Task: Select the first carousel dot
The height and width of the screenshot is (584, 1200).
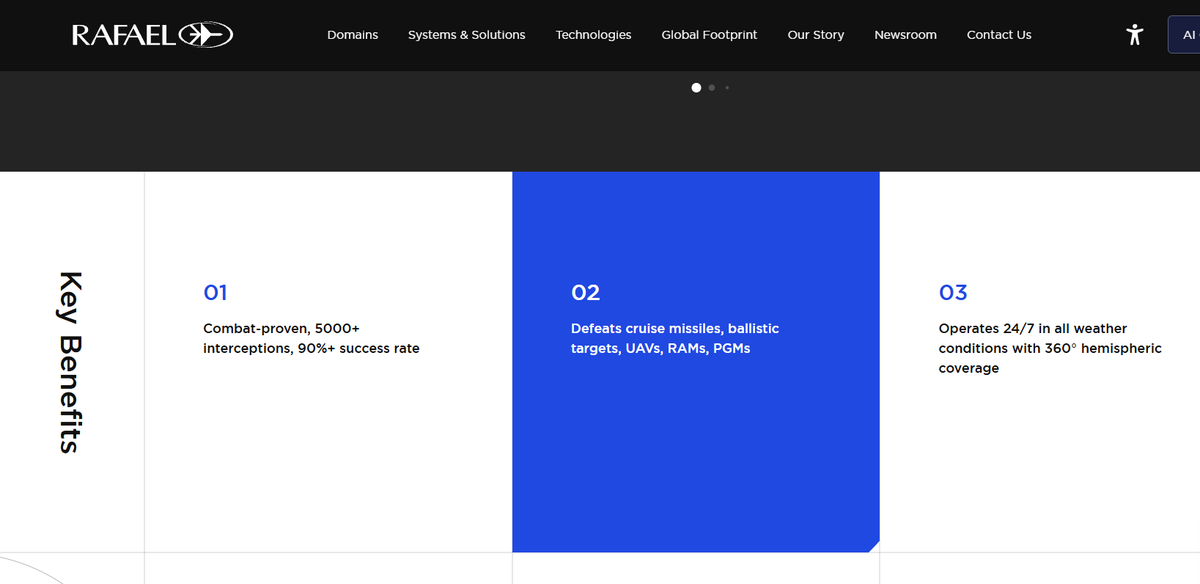Action: pos(696,88)
